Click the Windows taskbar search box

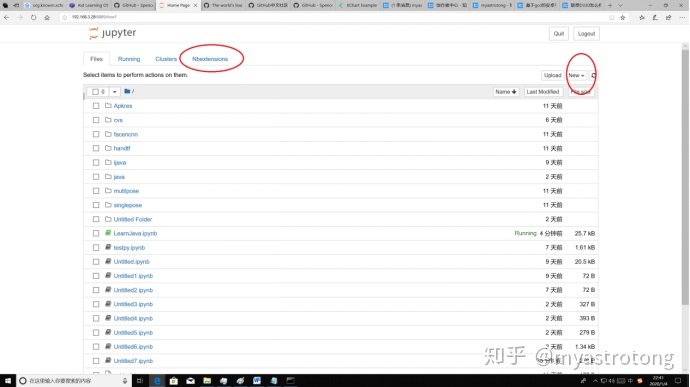(x=73, y=380)
